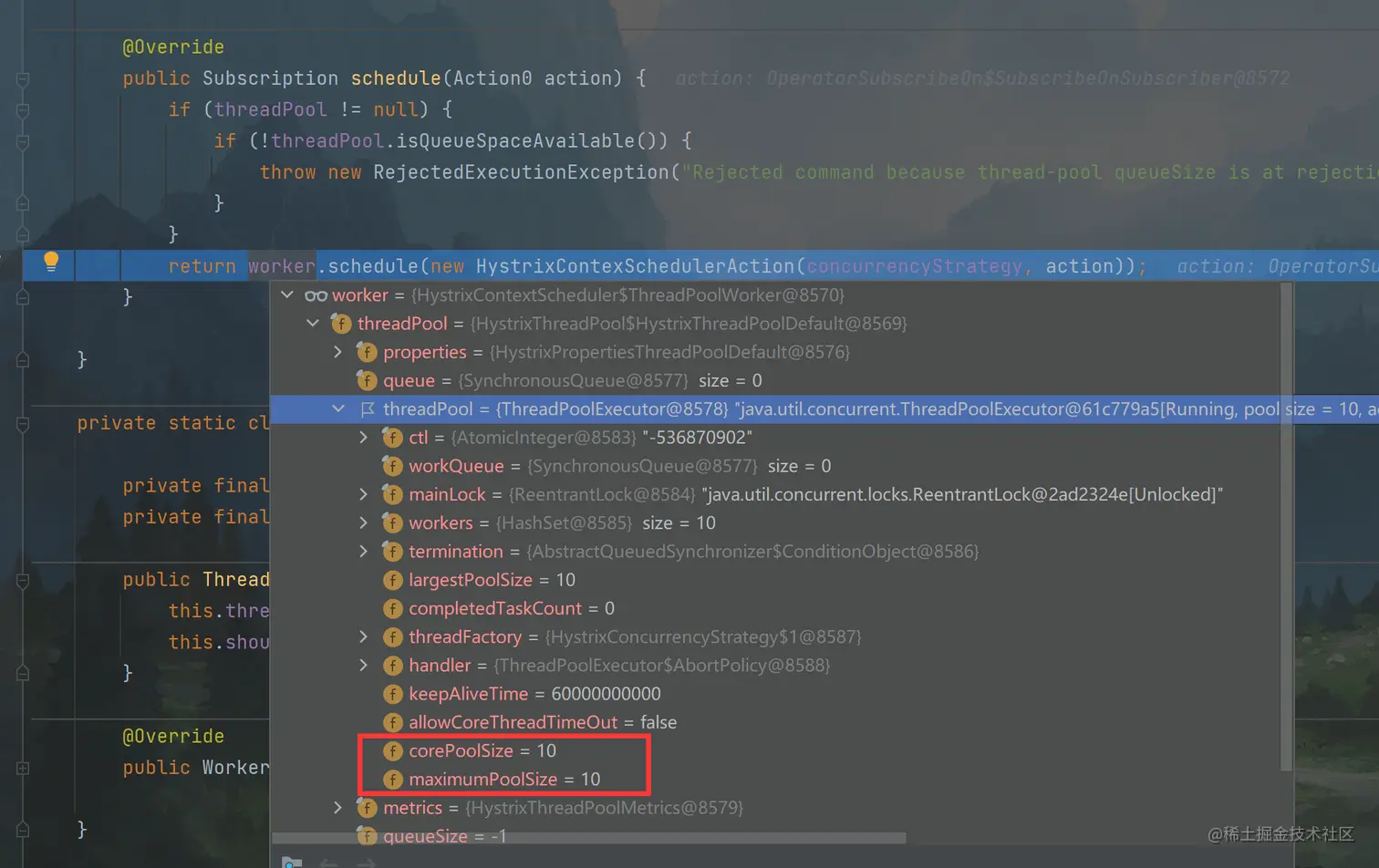The height and width of the screenshot is (868, 1379).
Task: Select the queue SynchronousQueue size = 0 row
Action: pyautogui.click(x=775, y=380)
